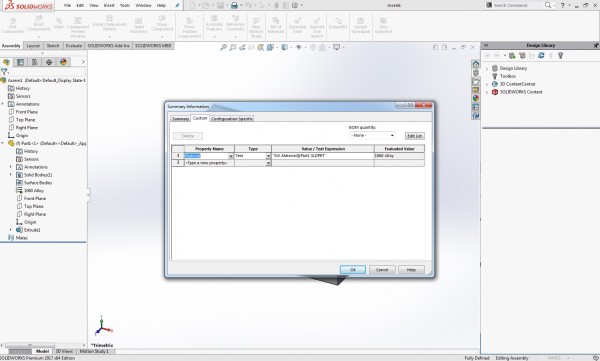
Task: Click the Zoom to Fit icon
Action: 223,47
